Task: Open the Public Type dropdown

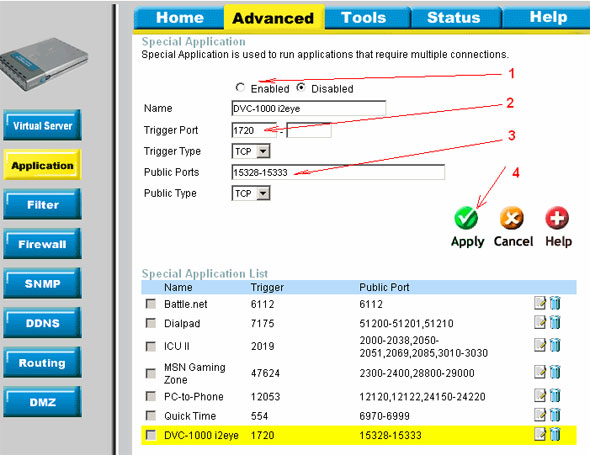Action: click(x=251, y=193)
